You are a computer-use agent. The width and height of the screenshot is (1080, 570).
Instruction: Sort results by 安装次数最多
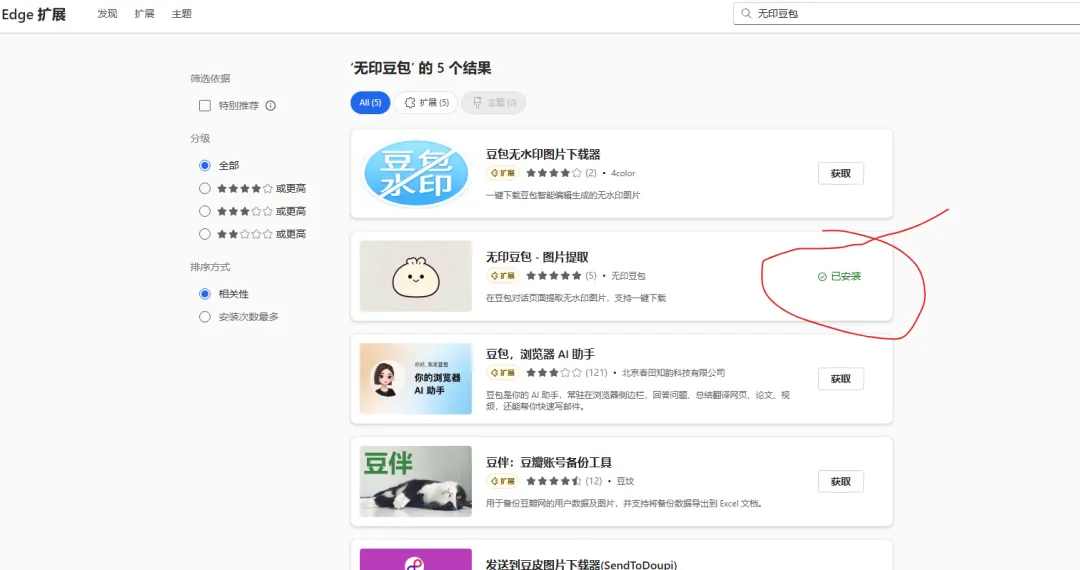point(205,317)
